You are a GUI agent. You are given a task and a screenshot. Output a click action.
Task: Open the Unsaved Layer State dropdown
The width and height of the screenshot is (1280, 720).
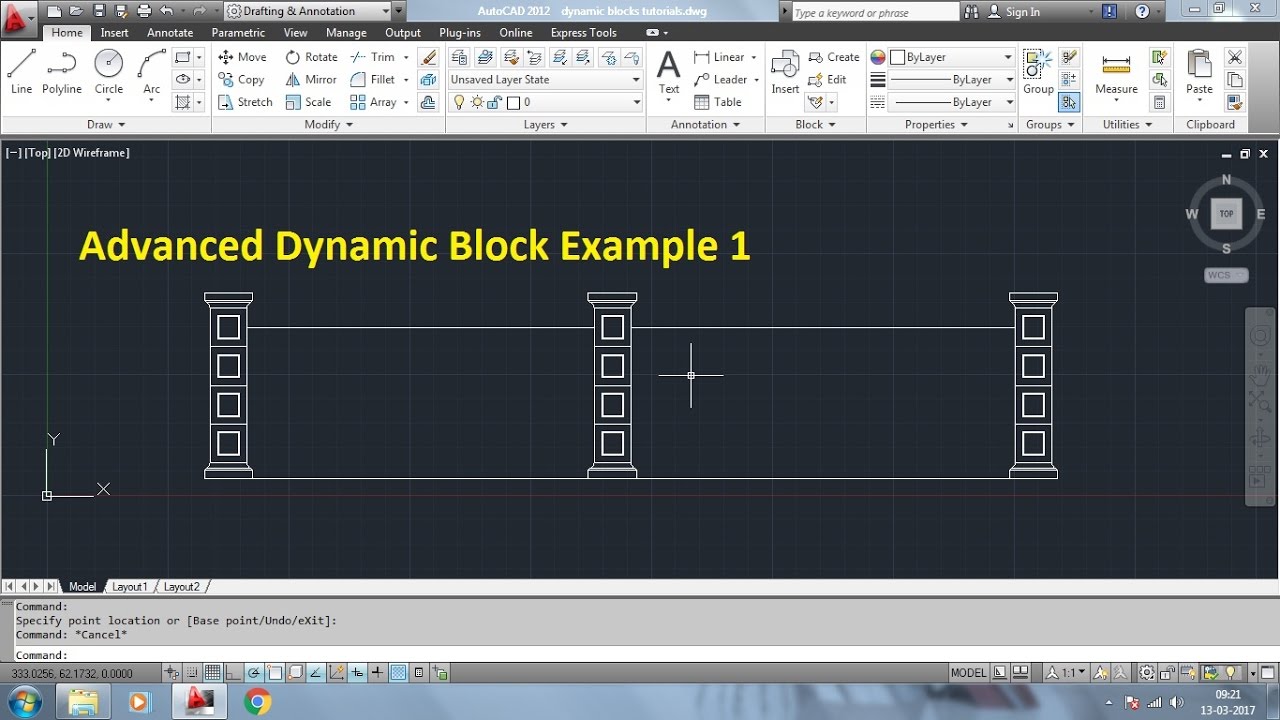tap(545, 79)
